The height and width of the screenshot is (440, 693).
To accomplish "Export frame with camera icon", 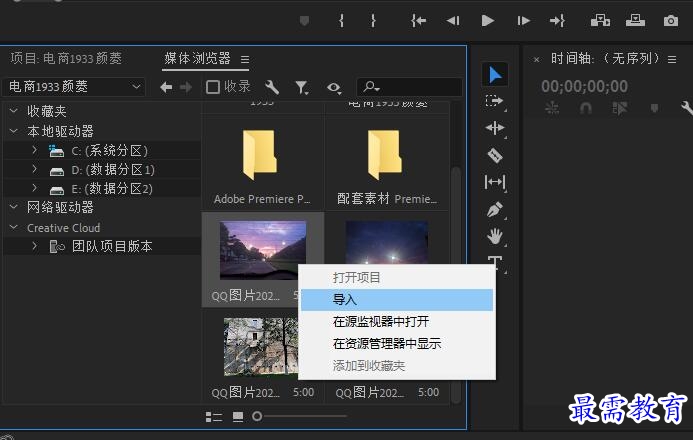I will pos(670,21).
